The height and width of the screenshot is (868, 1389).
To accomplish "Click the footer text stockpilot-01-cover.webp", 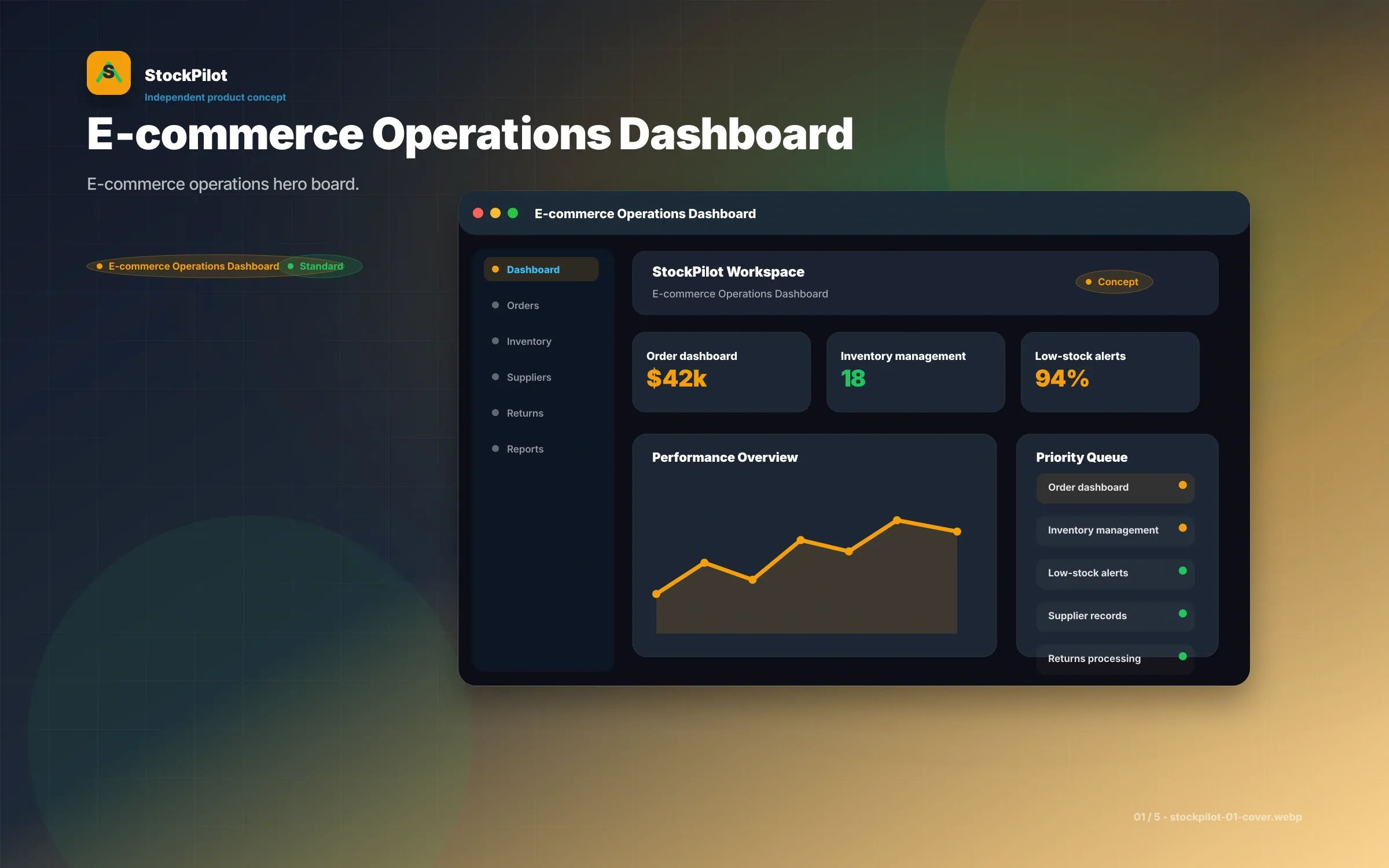I will pos(1236,816).
